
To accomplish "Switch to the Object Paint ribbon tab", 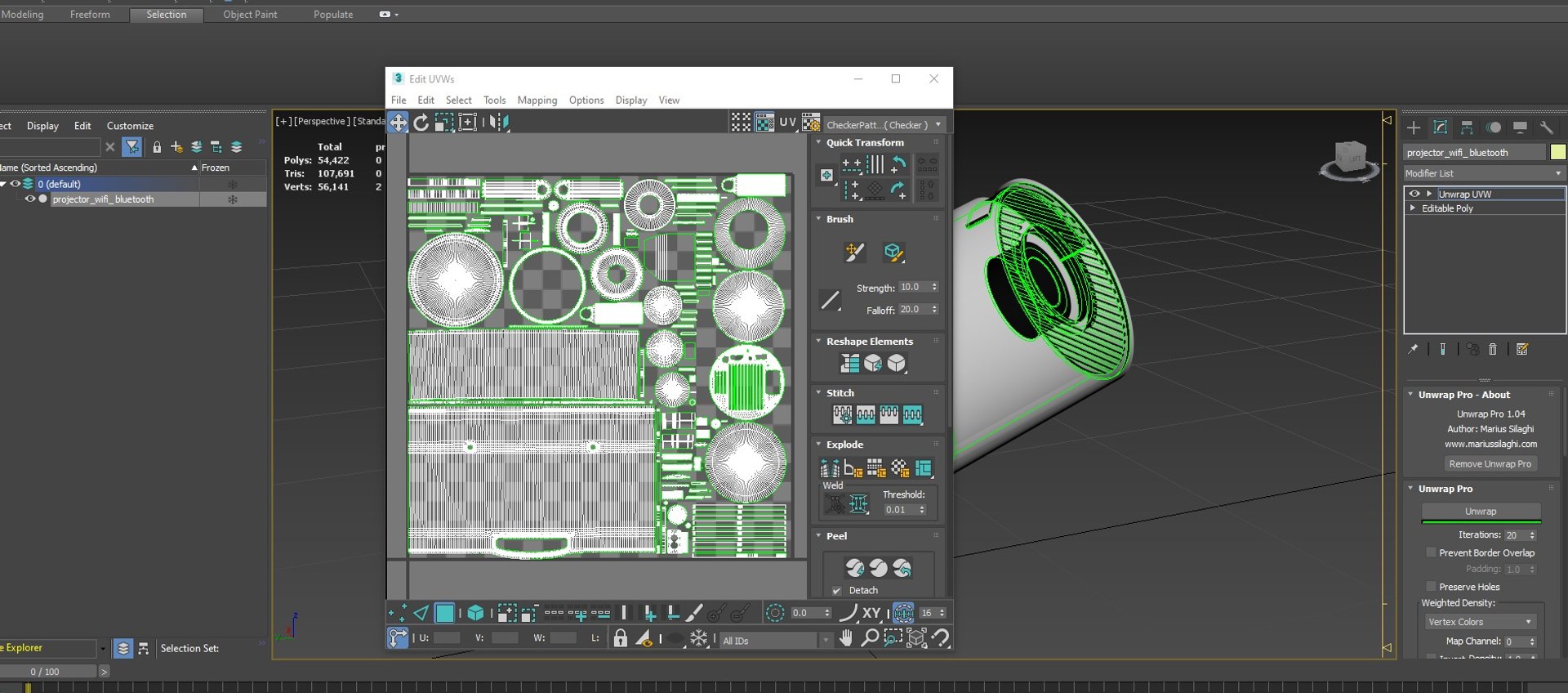I will click(x=250, y=15).
